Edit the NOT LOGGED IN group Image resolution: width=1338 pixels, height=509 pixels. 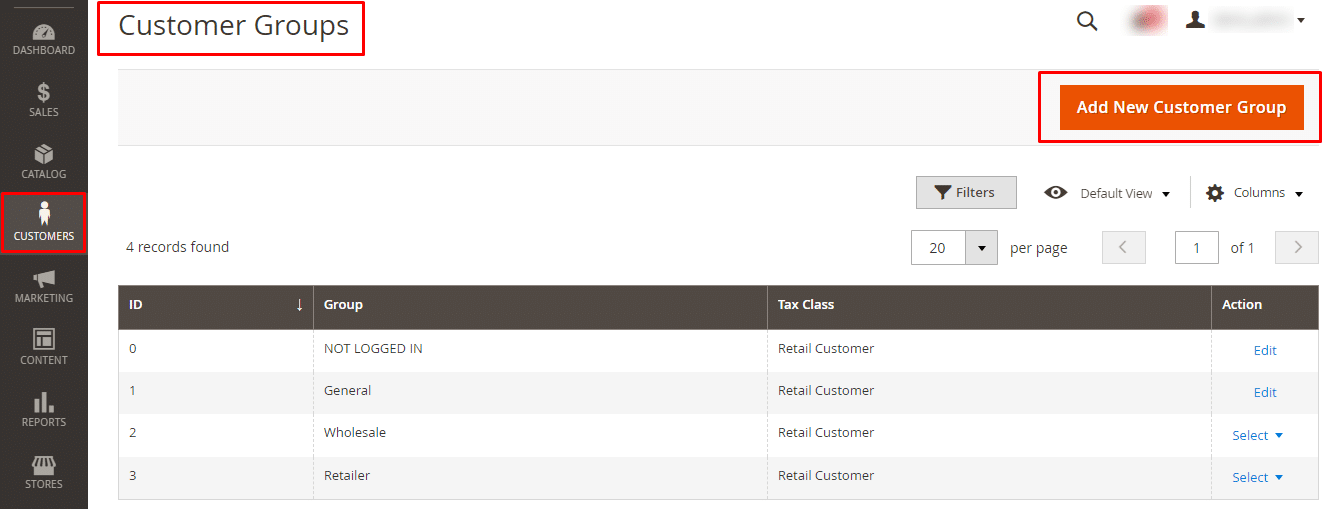click(1265, 350)
